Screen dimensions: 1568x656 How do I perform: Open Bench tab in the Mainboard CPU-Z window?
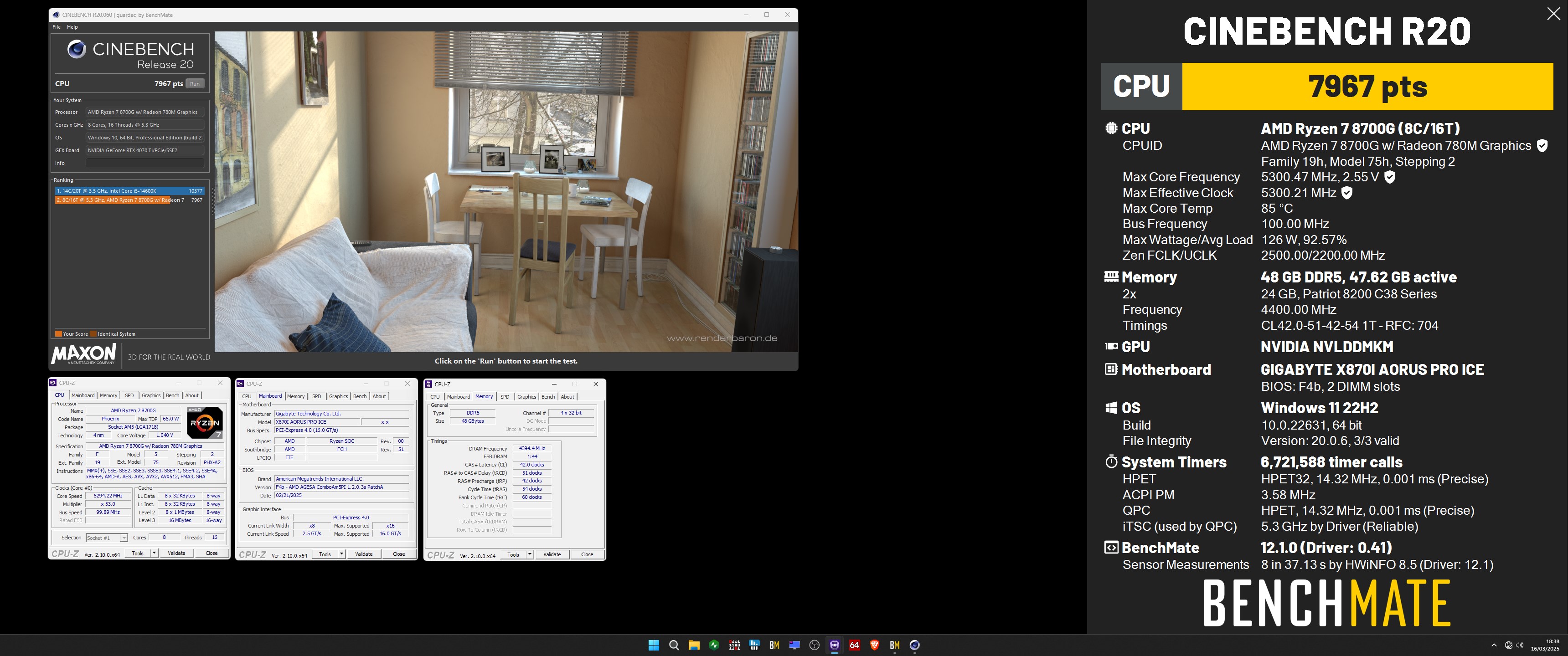(x=360, y=396)
